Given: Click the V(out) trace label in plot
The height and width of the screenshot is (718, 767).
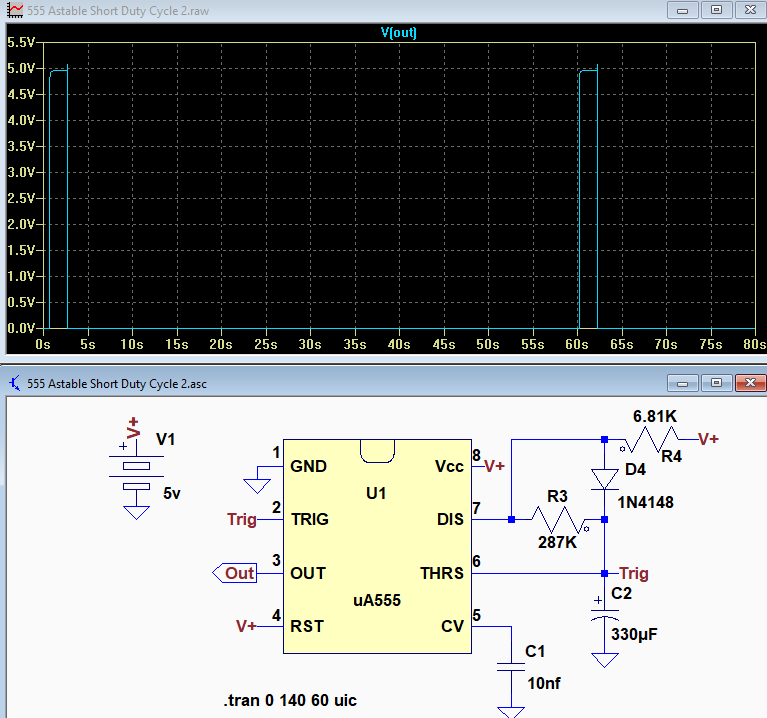Looking at the screenshot, I should [399, 33].
